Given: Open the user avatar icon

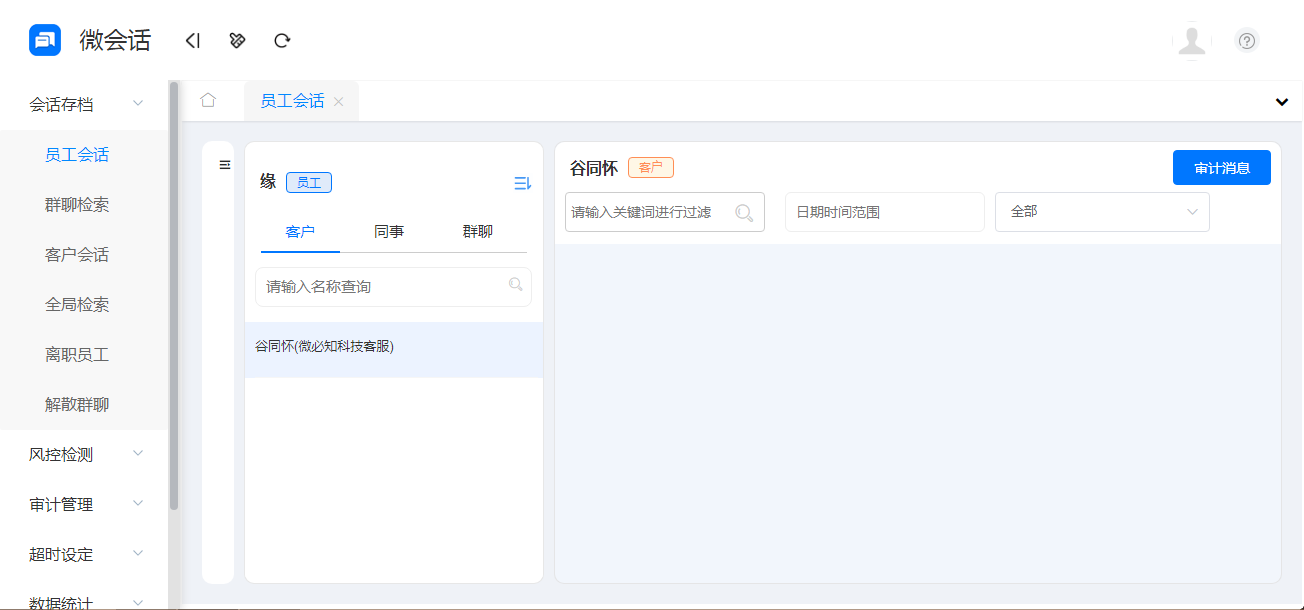Looking at the screenshot, I should tap(1192, 40).
